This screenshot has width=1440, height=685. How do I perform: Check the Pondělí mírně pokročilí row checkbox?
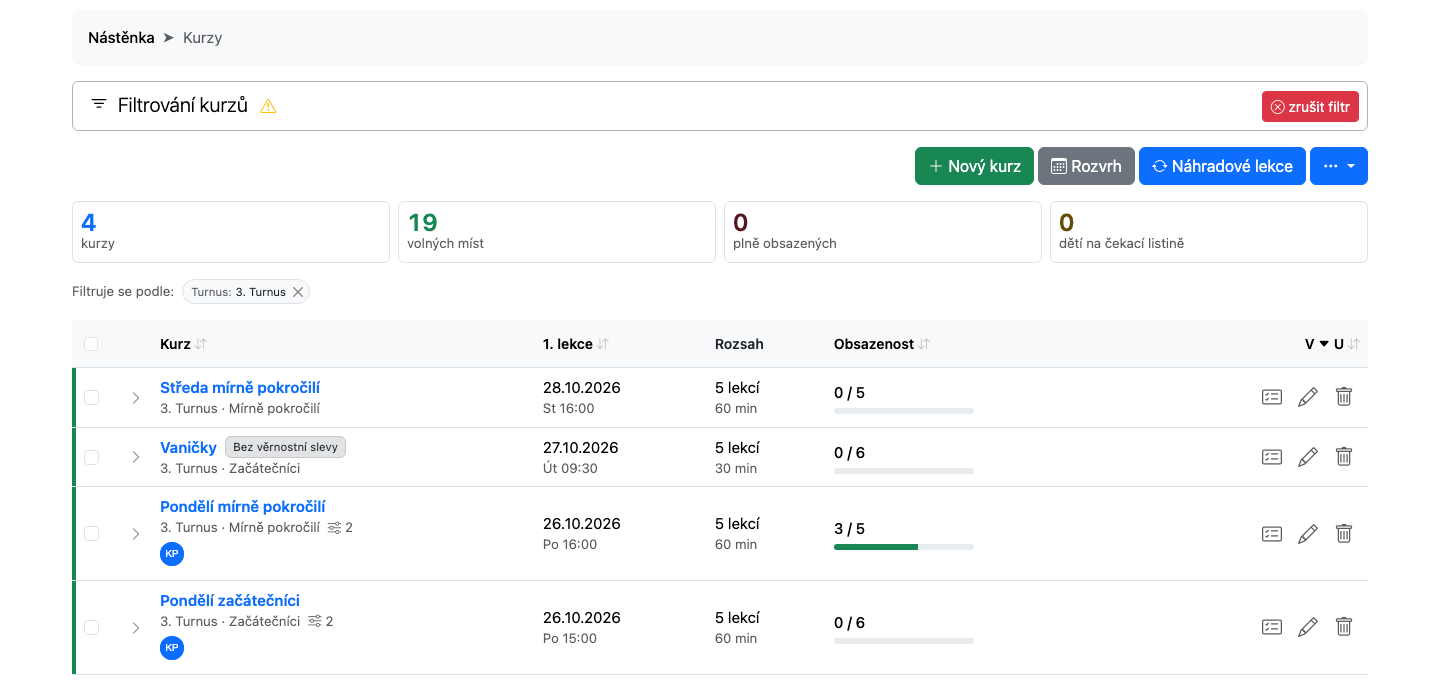[x=92, y=534]
